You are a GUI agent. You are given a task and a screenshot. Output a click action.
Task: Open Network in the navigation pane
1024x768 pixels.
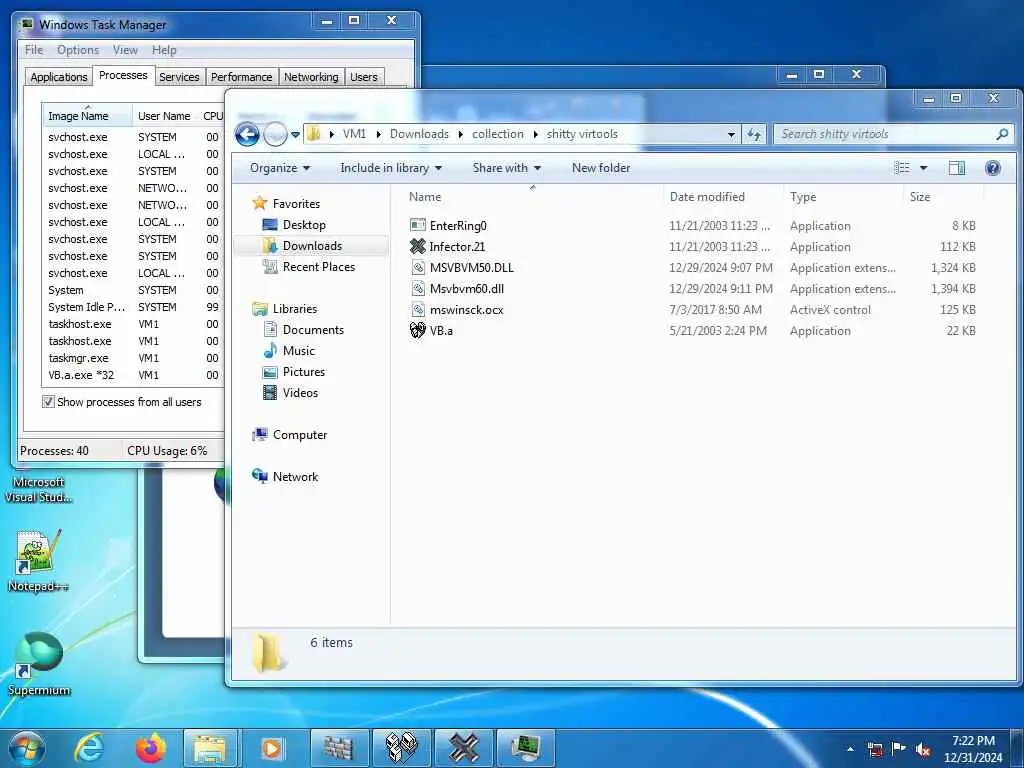295,477
